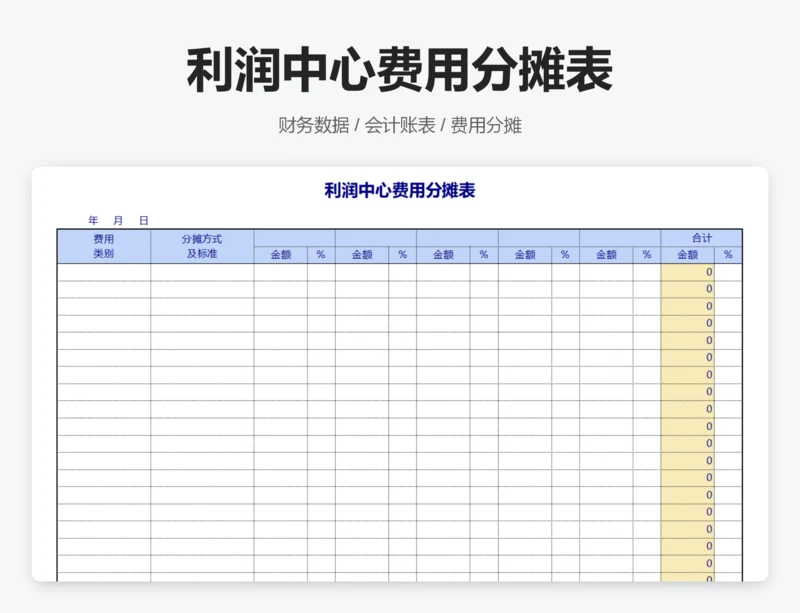Screen dimensions: 800x613
Task: Select first empty cell under 费用类别
Action: click(104, 272)
